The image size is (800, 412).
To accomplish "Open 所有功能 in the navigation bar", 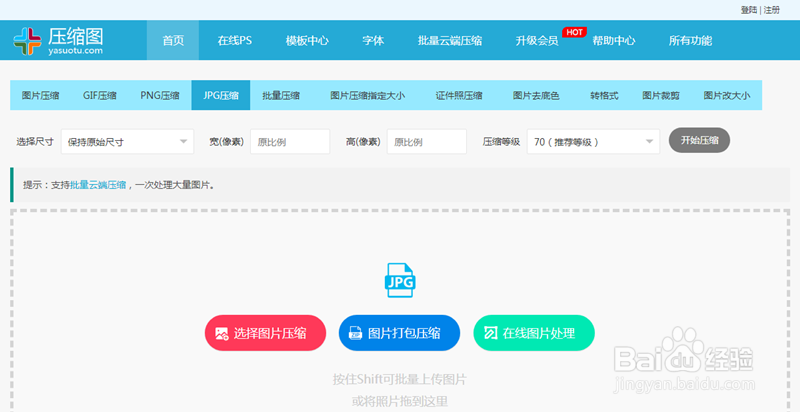I will 690,41.
